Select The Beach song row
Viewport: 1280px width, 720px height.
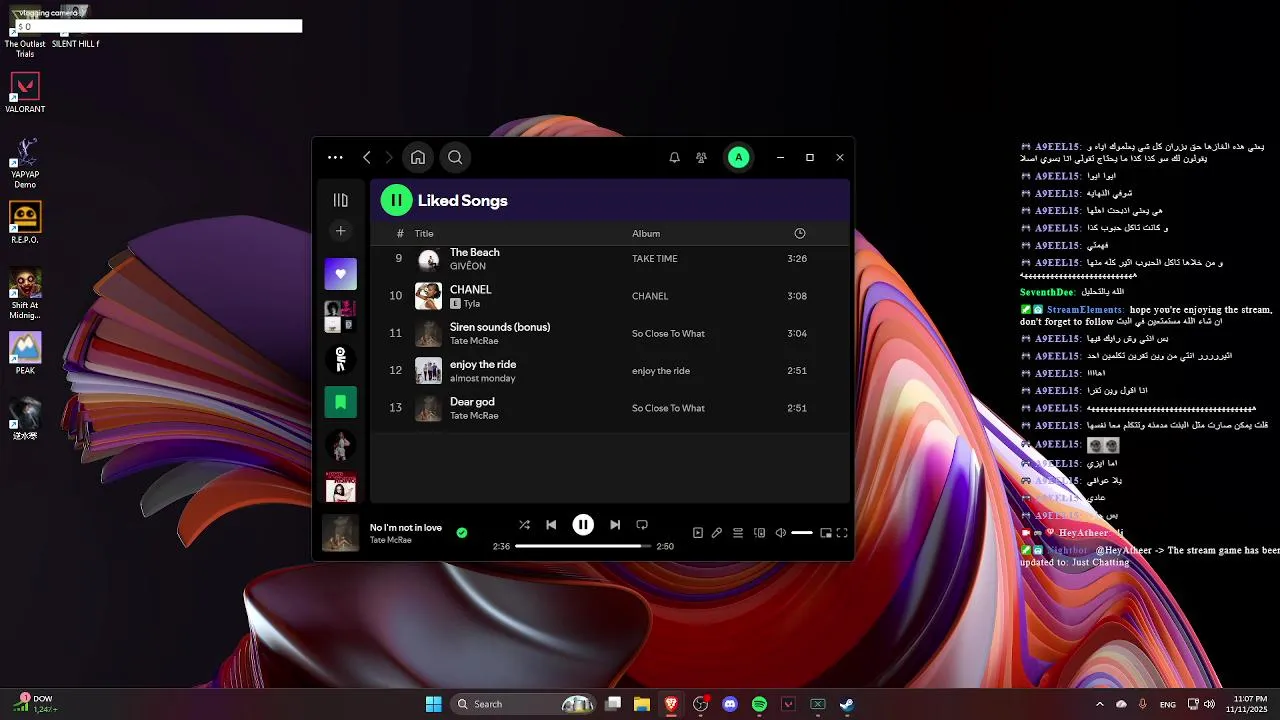click(x=610, y=258)
